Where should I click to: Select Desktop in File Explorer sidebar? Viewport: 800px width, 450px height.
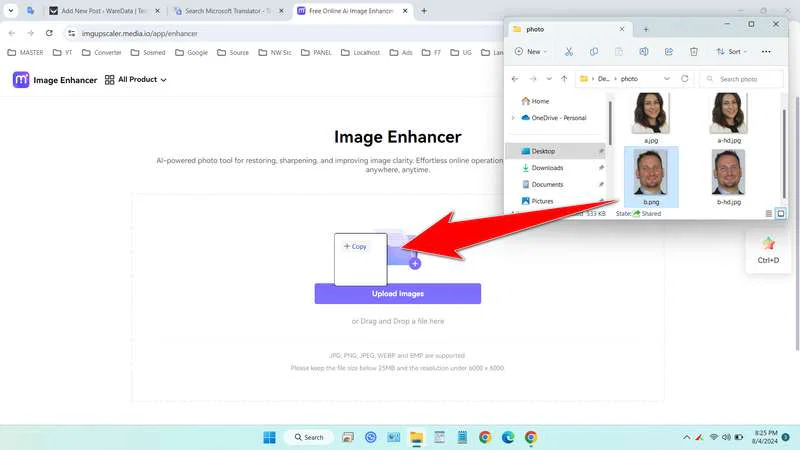(x=556, y=151)
